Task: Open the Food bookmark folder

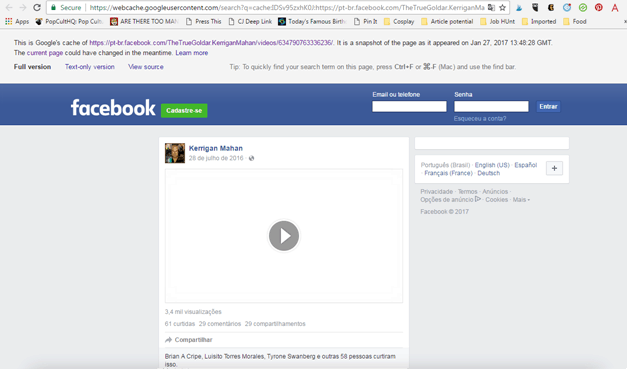Action: pos(575,22)
